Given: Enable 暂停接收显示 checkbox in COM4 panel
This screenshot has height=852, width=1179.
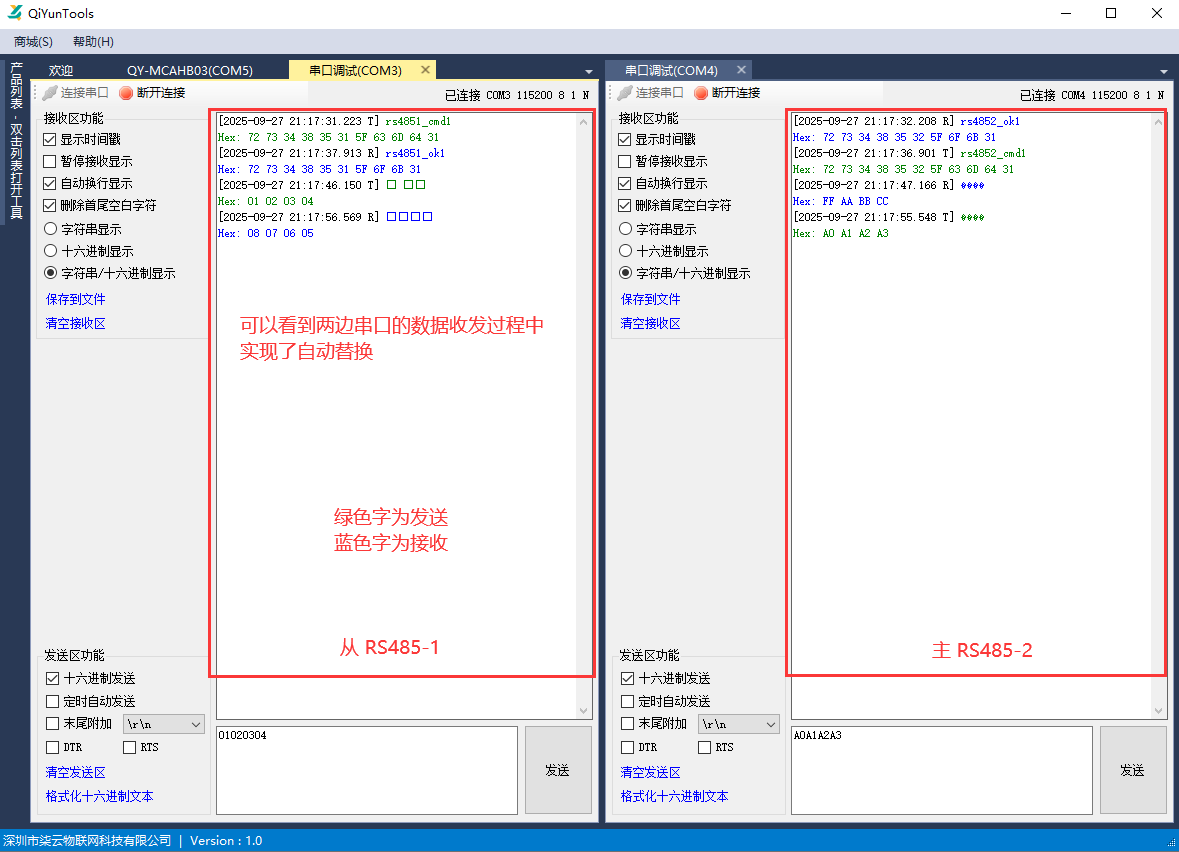Looking at the screenshot, I should coord(626,162).
